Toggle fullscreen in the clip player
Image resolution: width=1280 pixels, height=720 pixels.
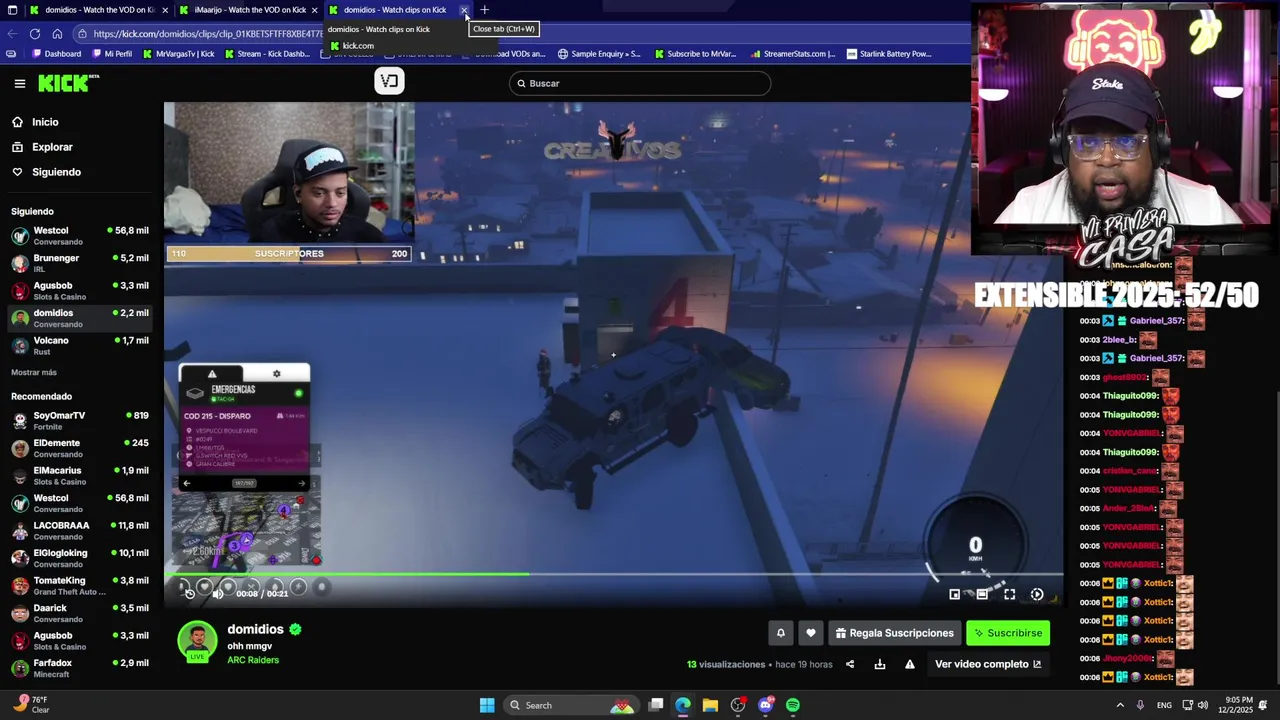click(1010, 594)
